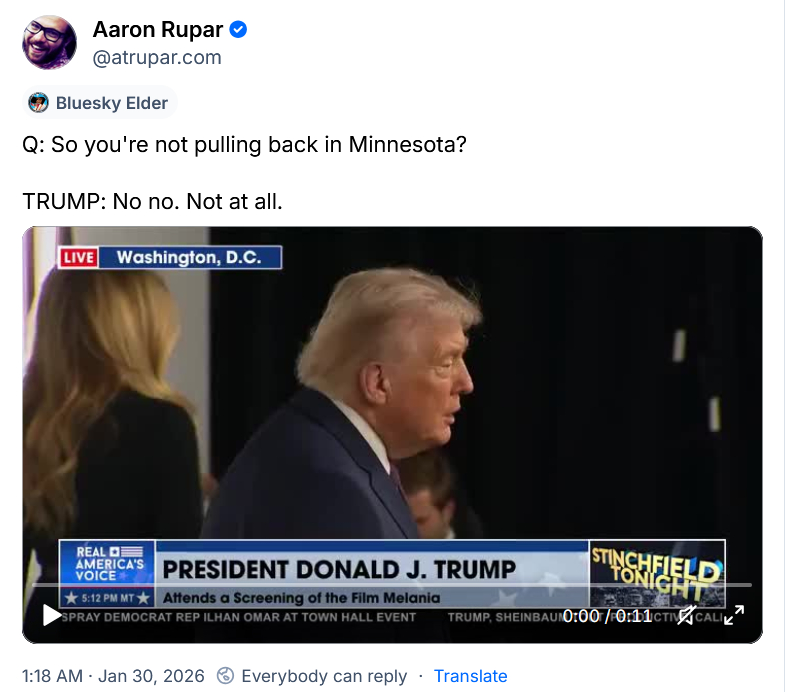Open the @atrupar.com handle link
Screen dimensions: 795x692
click(157, 57)
